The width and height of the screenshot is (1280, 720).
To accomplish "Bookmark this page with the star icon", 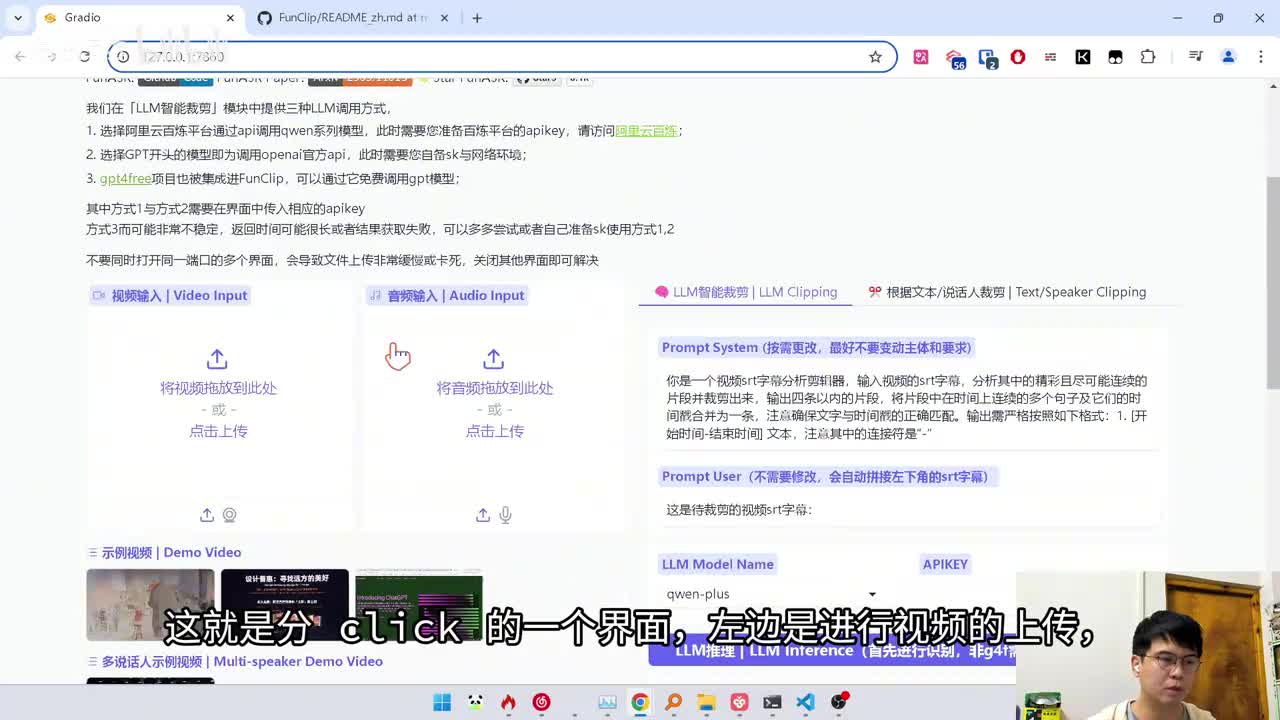I will (875, 57).
